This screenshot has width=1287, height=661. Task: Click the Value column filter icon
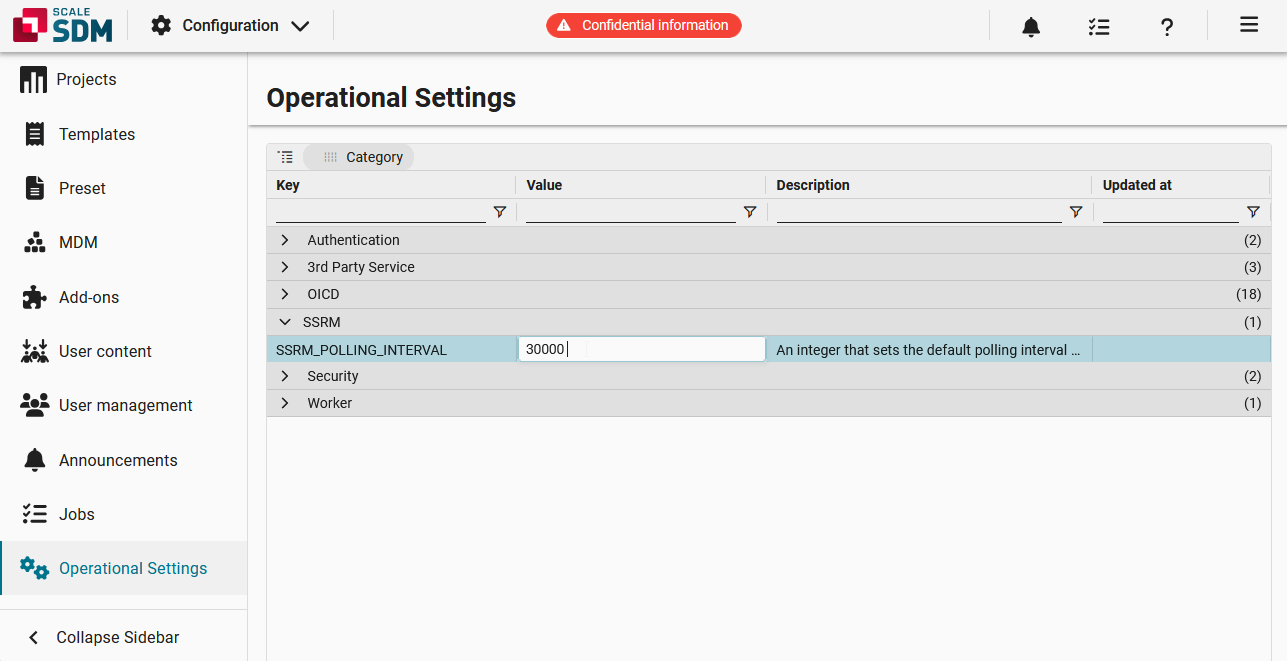pyautogui.click(x=749, y=212)
